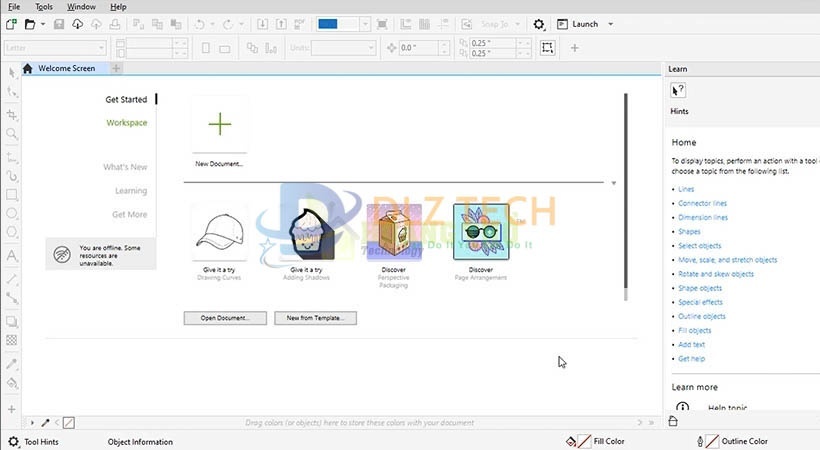Select the Crop tool in toolbox
The width and height of the screenshot is (820, 450).
point(12,115)
